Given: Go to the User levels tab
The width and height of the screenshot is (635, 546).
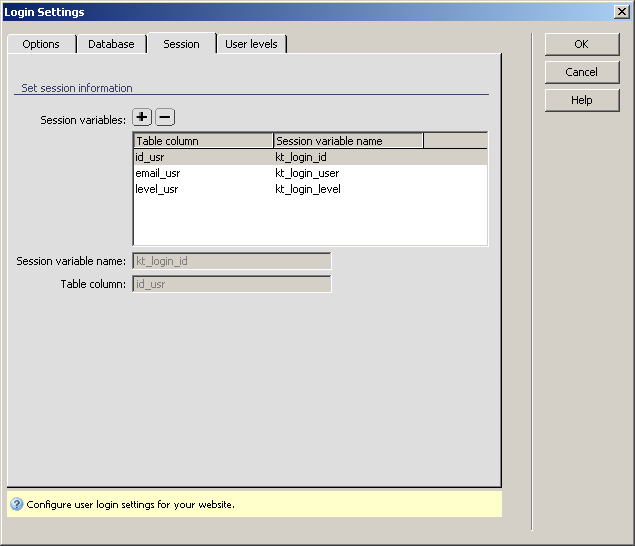Looking at the screenshot, I should point(253,44).
